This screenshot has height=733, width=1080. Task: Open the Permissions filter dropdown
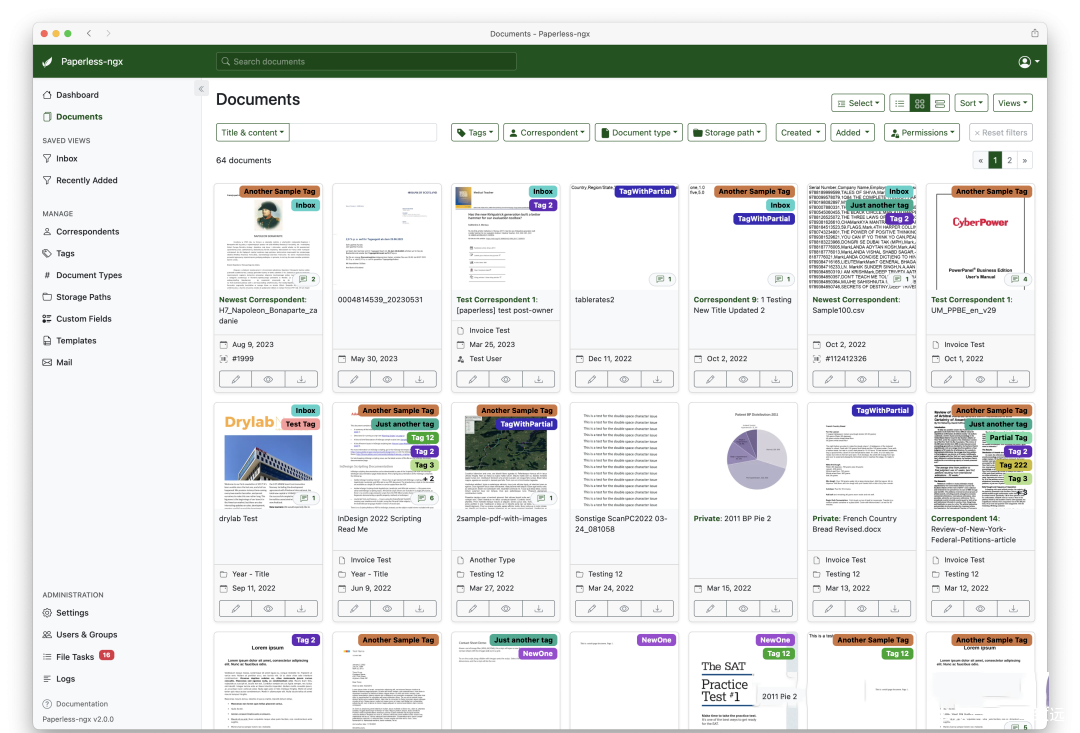[922, 133]
